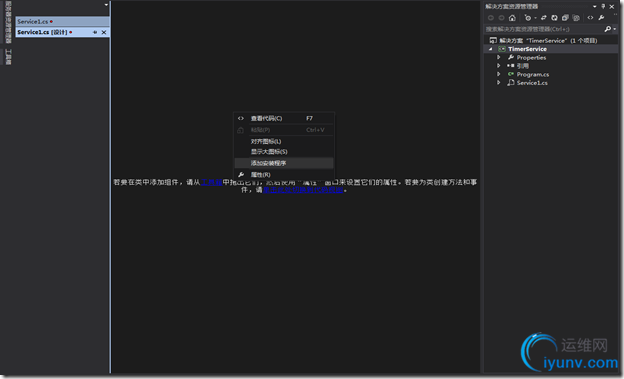
Task: Open Solution Explorer window position dropdown
Action: pyautogui.click(x=595, y=6)
